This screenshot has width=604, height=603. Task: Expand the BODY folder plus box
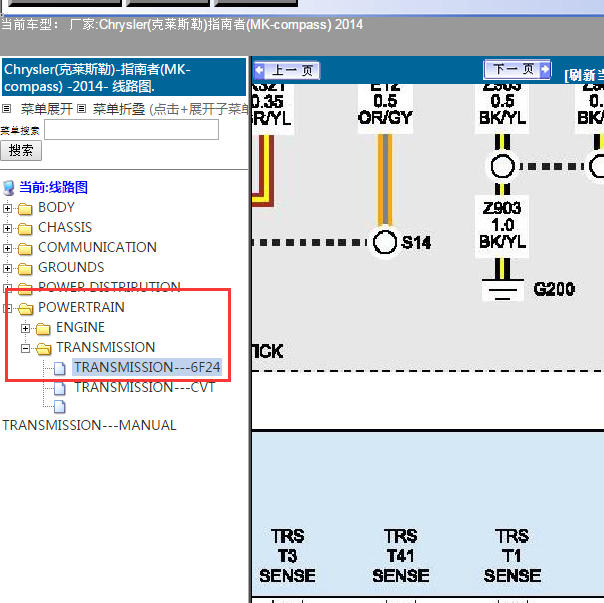coord(7,208)
